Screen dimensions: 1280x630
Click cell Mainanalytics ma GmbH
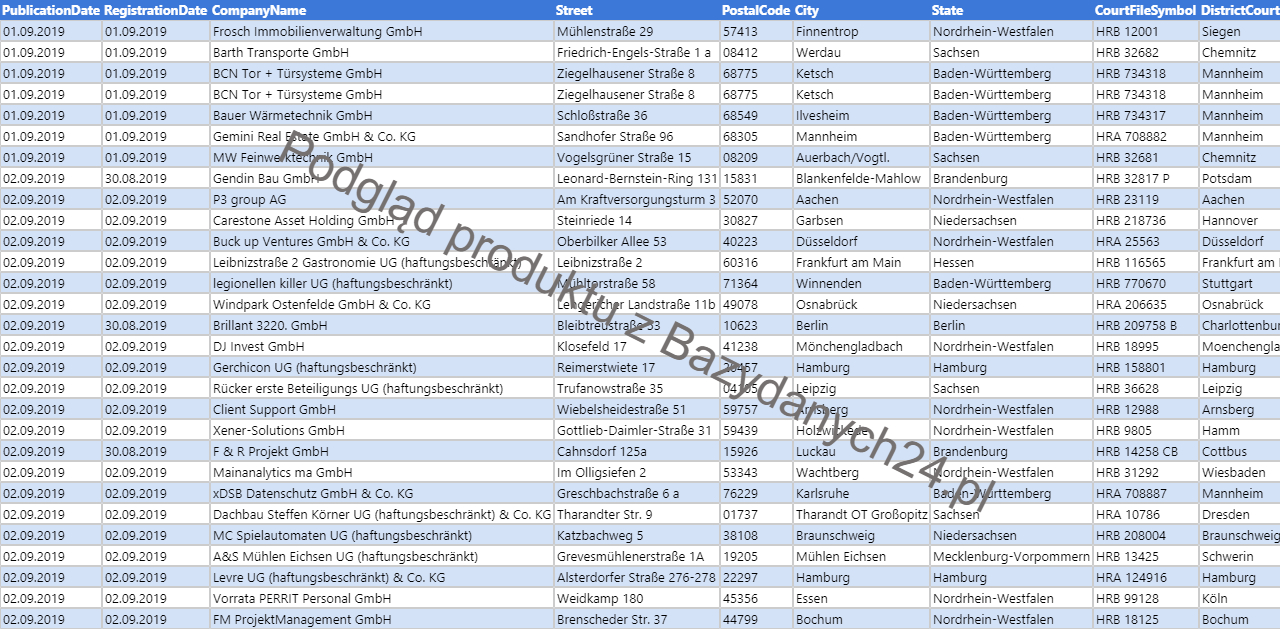382,472
